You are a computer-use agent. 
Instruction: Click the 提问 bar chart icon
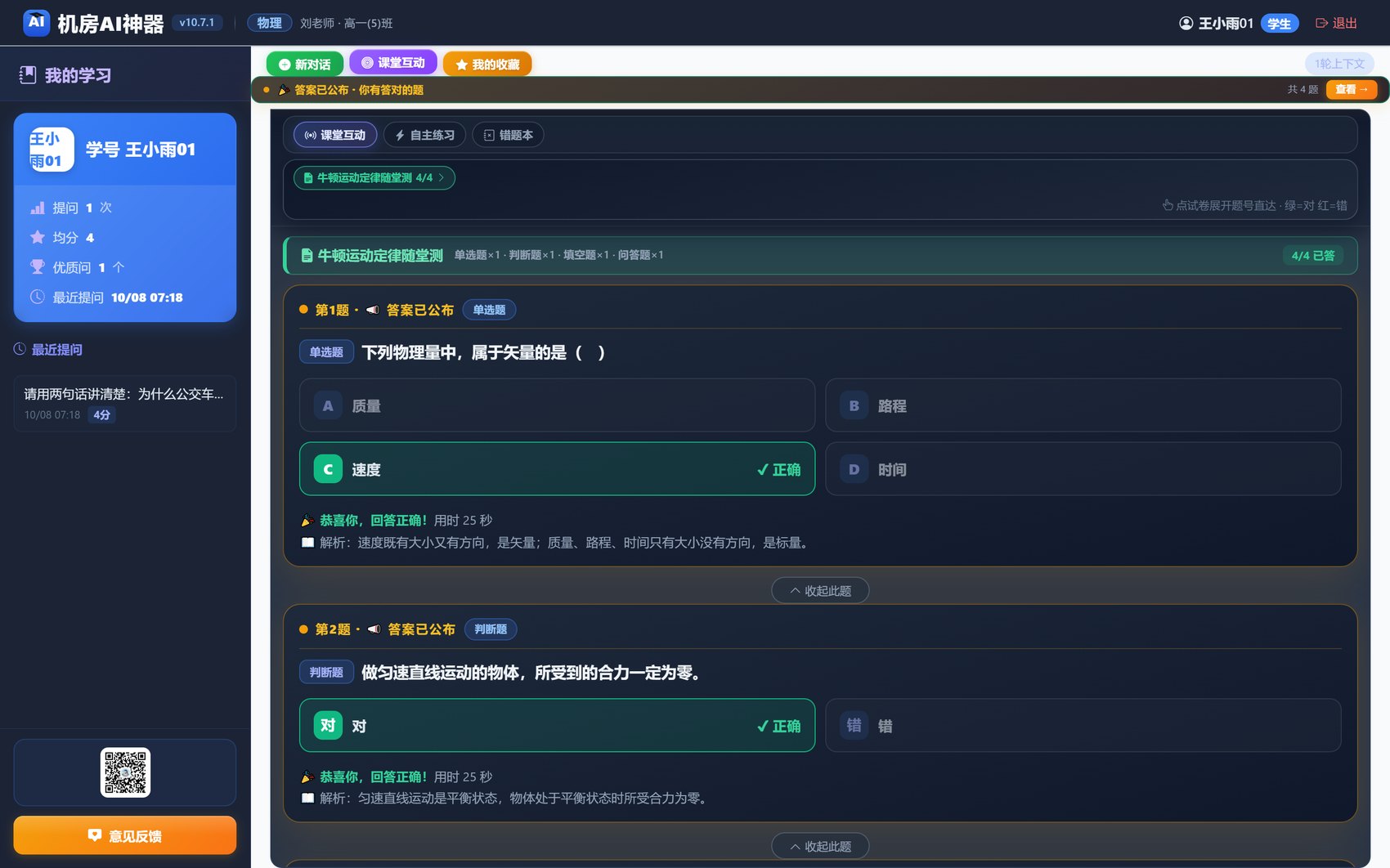click(x=38, y=208)
